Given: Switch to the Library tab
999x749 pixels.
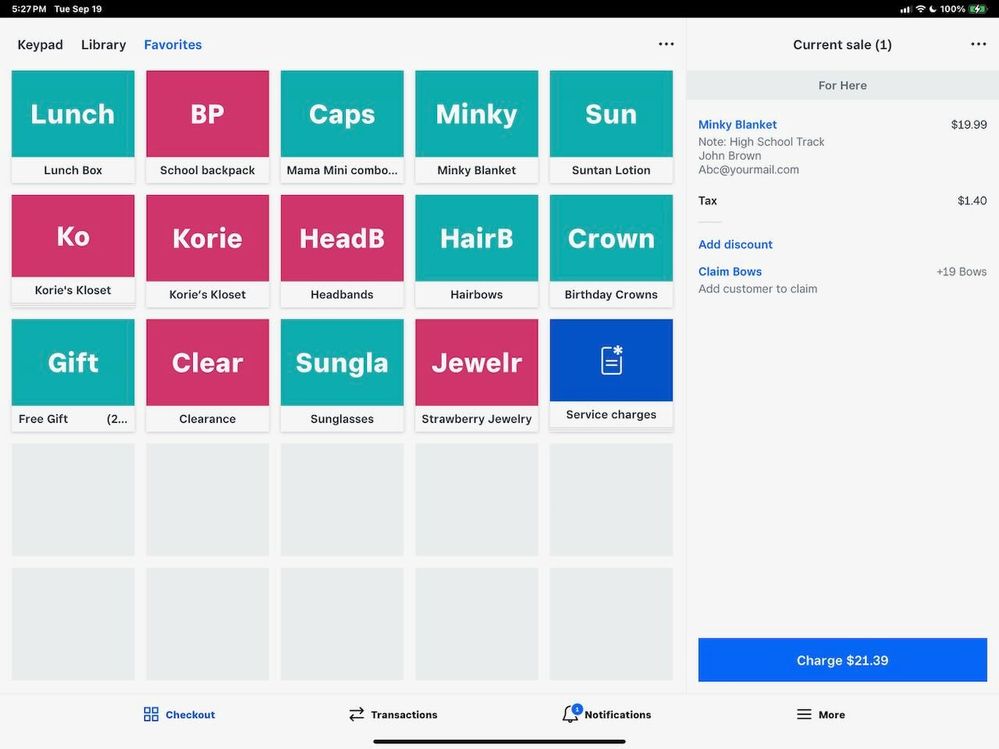Looking at the screenshot, I should pos(103,45).
